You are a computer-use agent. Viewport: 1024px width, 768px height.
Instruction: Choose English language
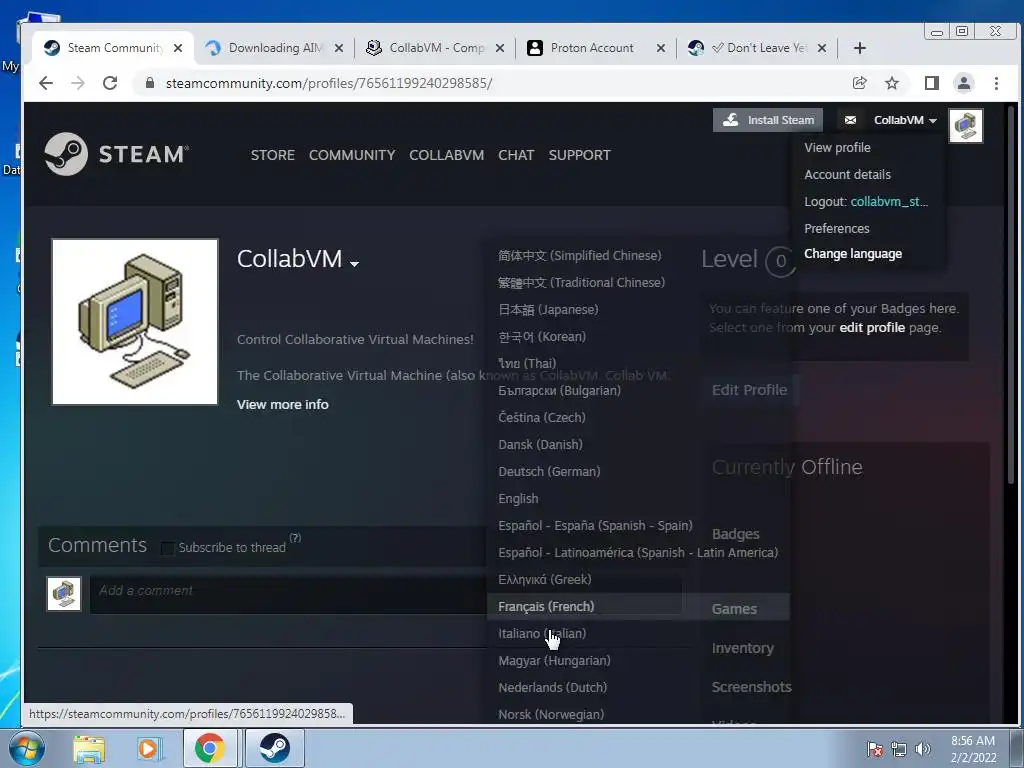(x=518, y=498)
